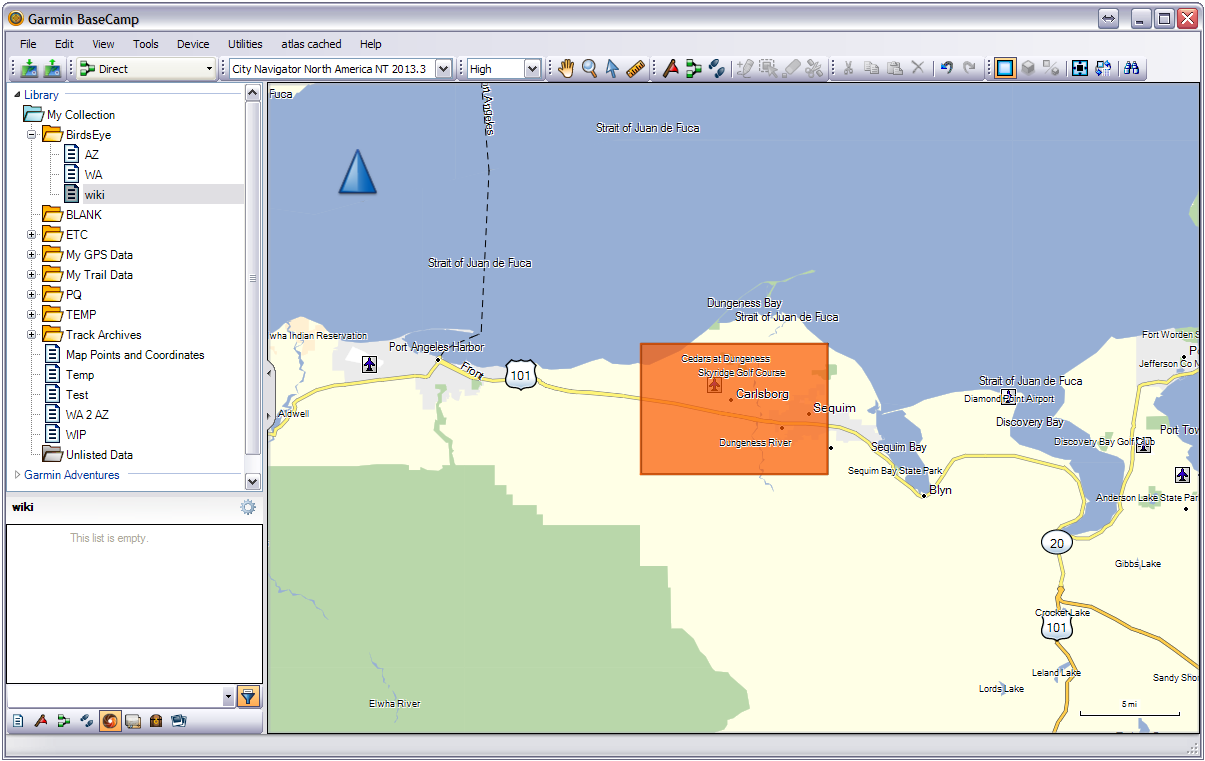1205x761 pixels.
Task: Click the US 101 highway shield near Front
Action: coord(521,375)
